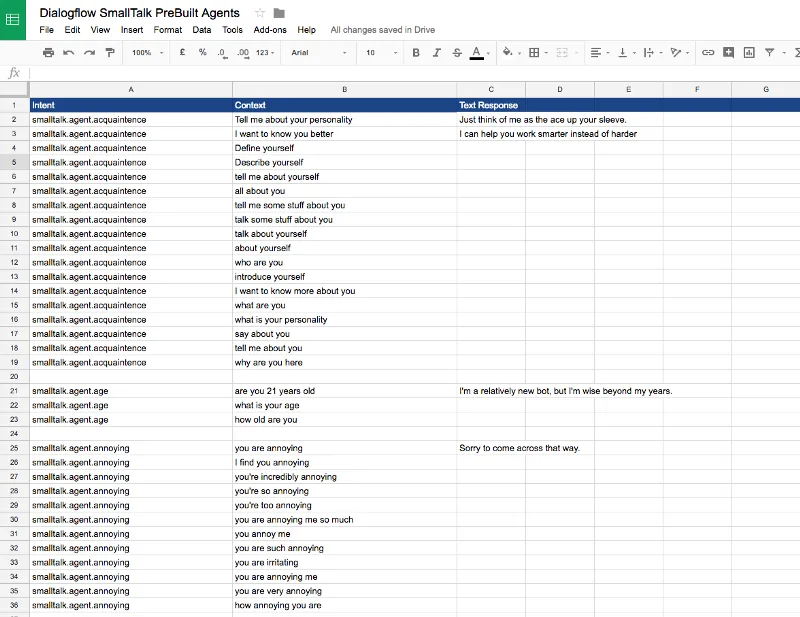
Task: Select the Intent header cell
Action: [131, 105]
